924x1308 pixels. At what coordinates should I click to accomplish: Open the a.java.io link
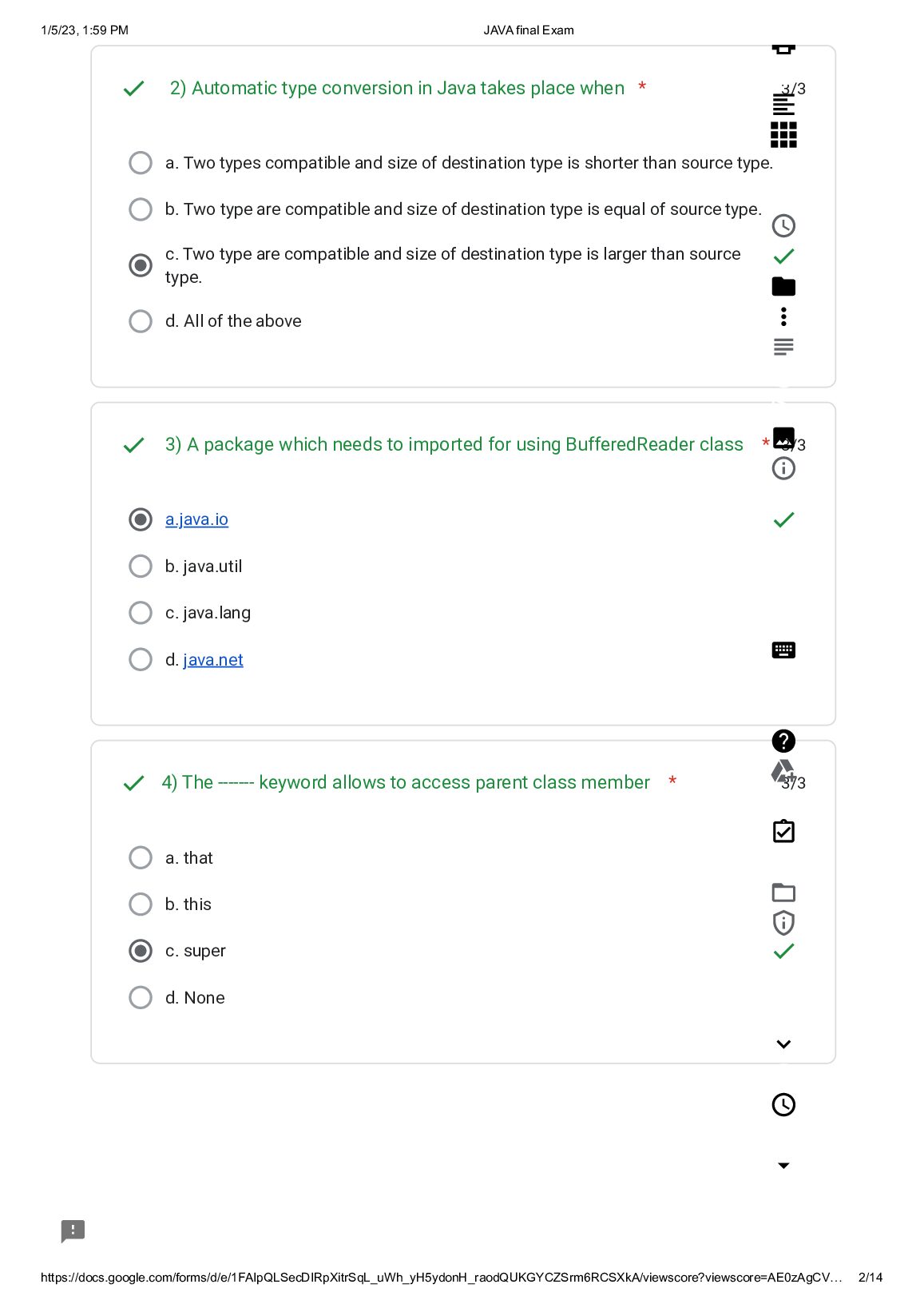(x=196, y=519)
